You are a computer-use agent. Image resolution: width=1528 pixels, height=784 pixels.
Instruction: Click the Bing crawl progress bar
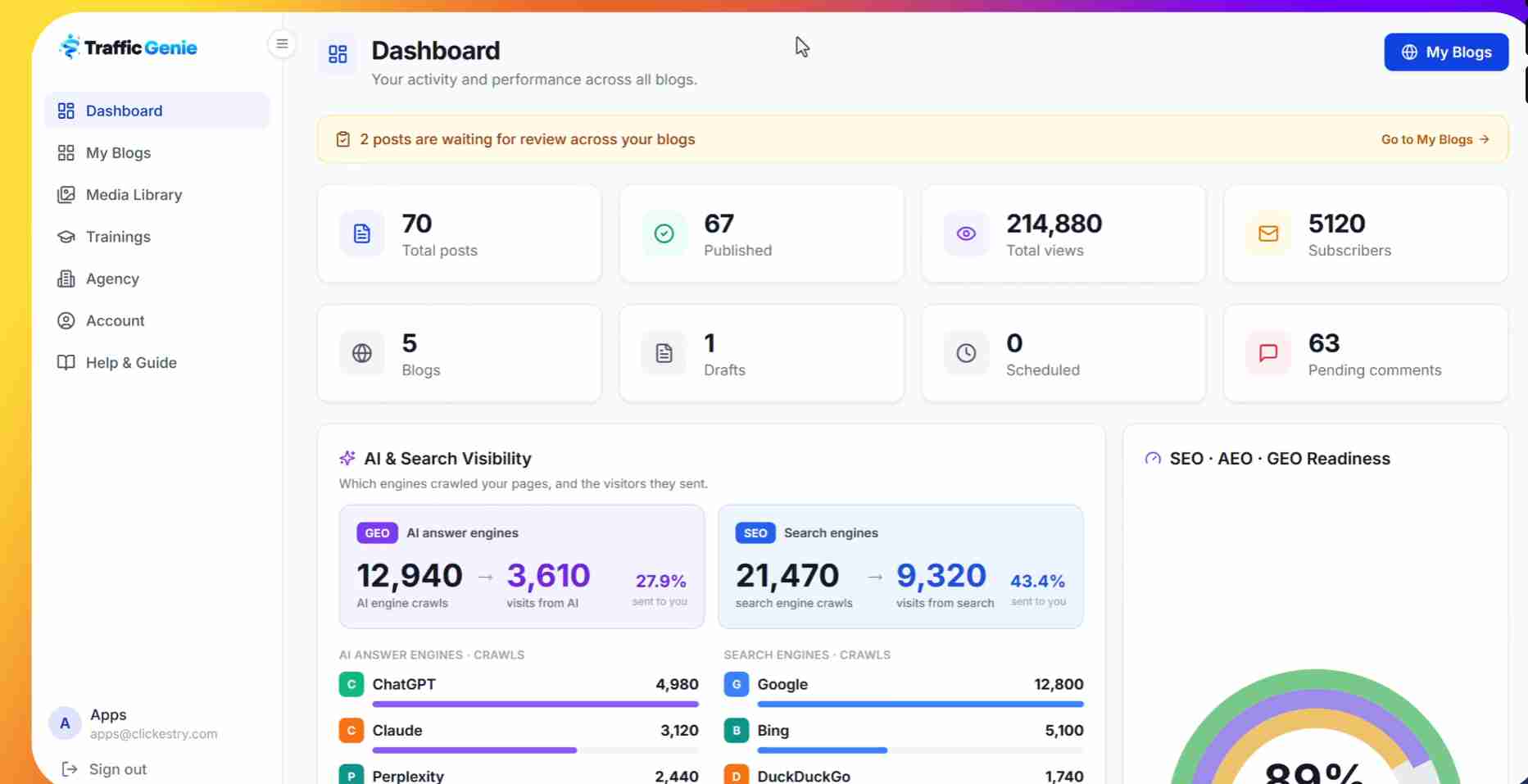(x=920, y=750)
